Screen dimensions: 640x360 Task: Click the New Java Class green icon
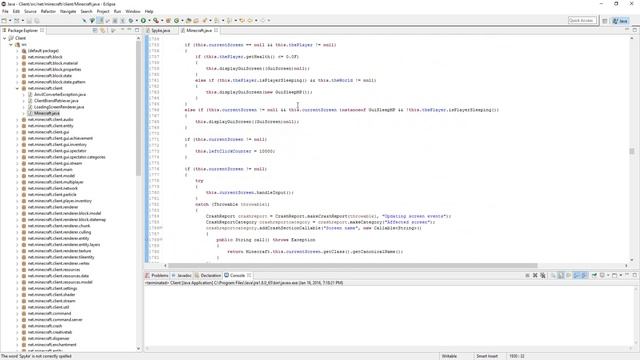pyautogui.click(x=177, y=20)
